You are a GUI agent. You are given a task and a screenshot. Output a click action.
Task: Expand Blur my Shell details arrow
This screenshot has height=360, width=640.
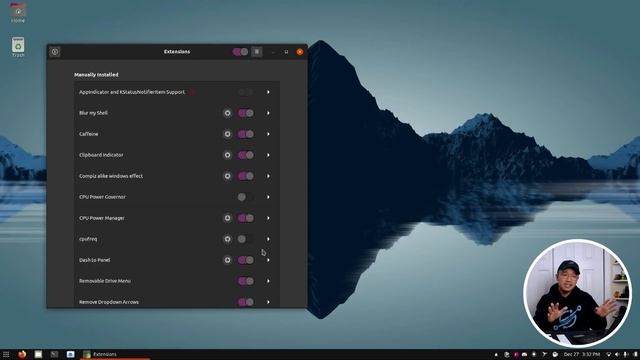268,113
